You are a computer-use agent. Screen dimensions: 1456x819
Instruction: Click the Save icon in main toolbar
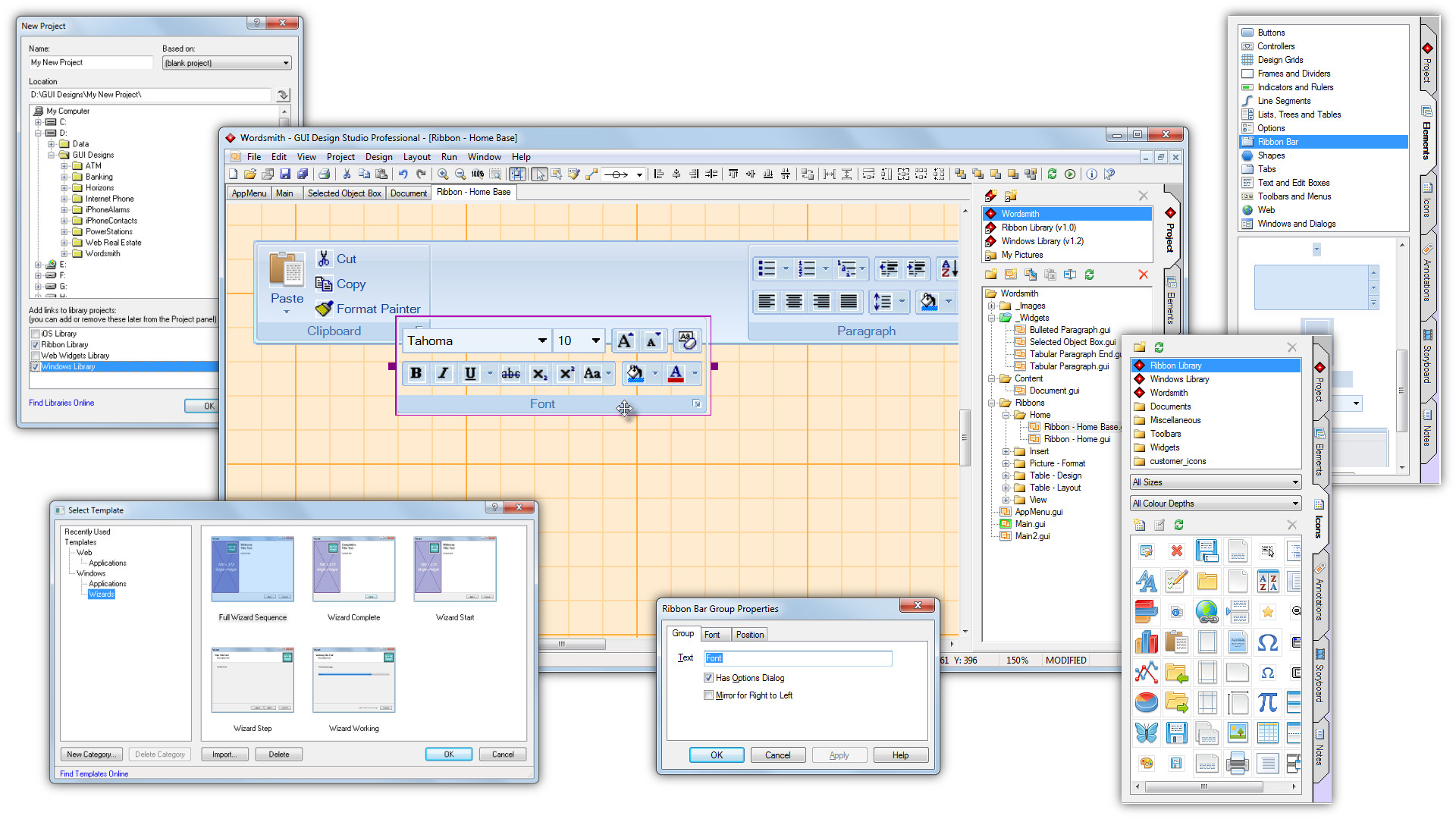(x=285, y=174)
